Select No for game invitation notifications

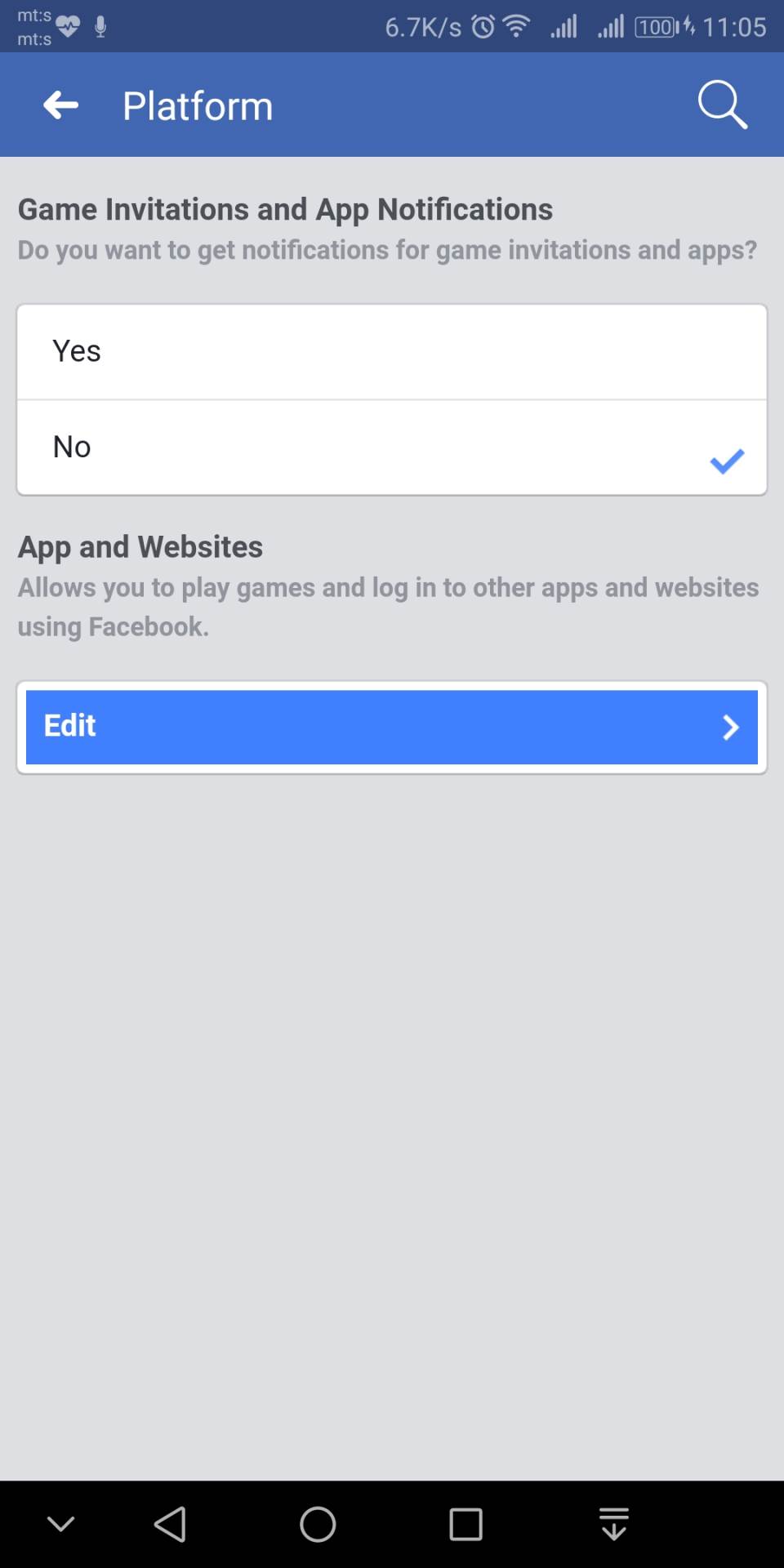click(392, 448)
